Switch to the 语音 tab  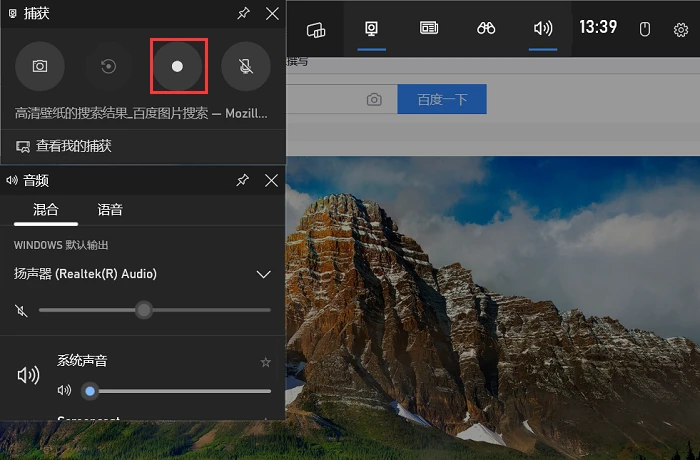pos(110,209)
